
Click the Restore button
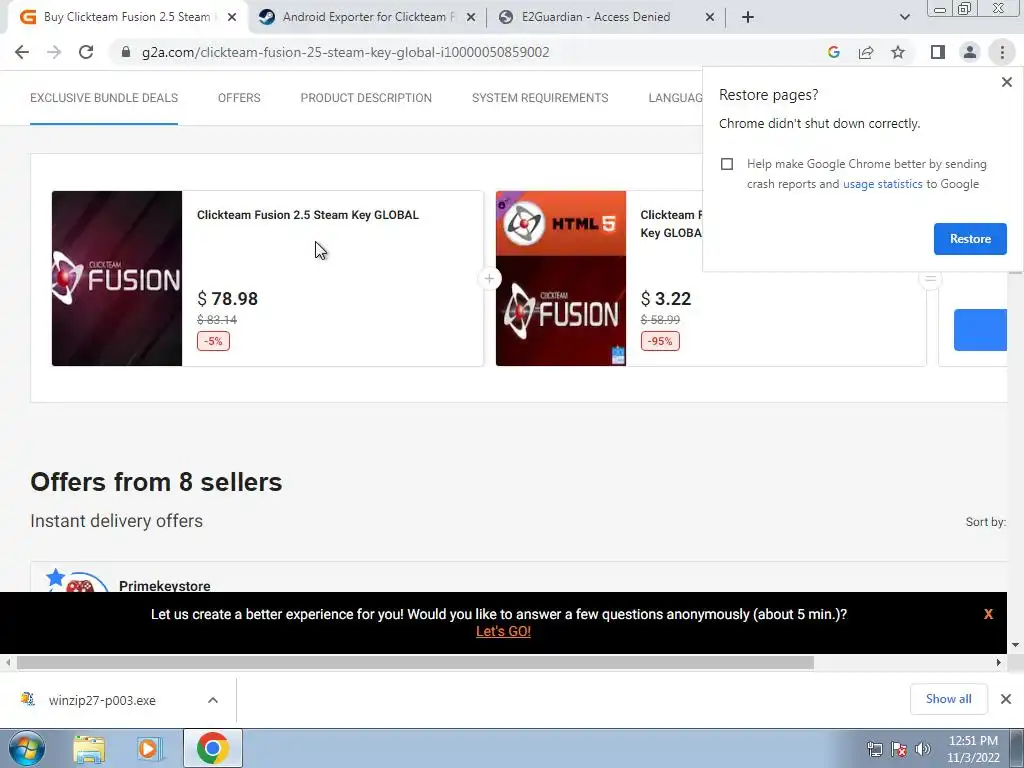[x=970, y=239]
